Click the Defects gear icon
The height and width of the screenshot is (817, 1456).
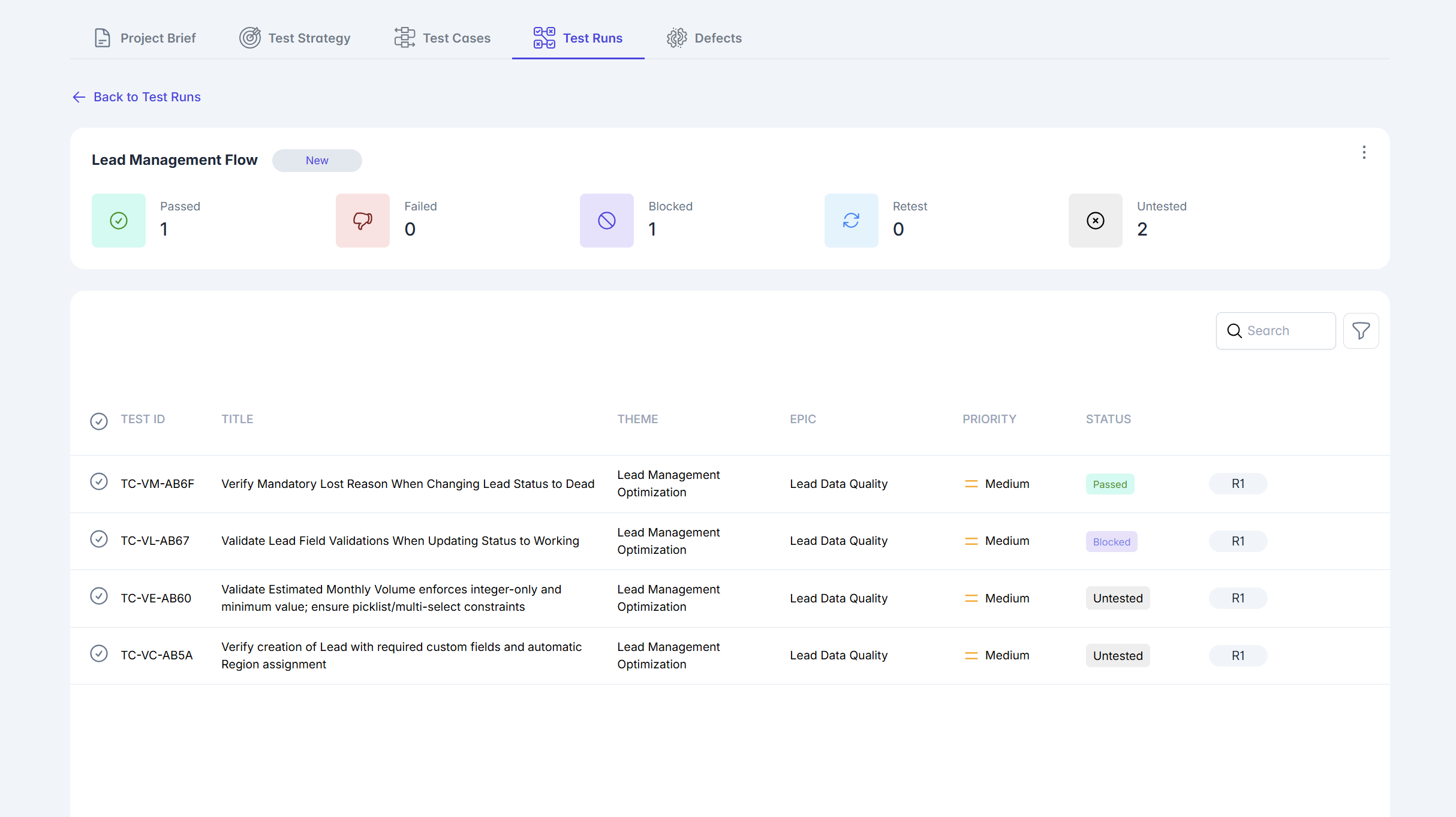677,38
